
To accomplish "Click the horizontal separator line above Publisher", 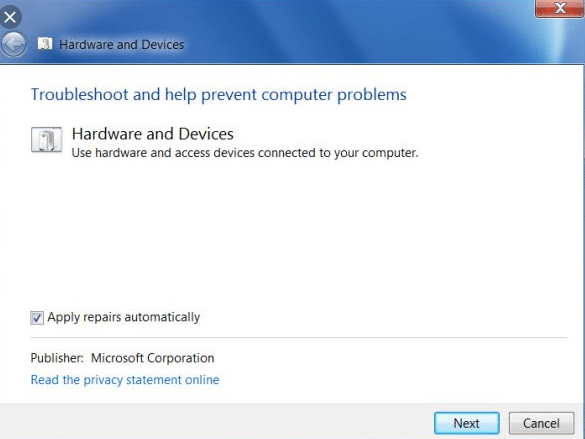I will coord(298,338).
